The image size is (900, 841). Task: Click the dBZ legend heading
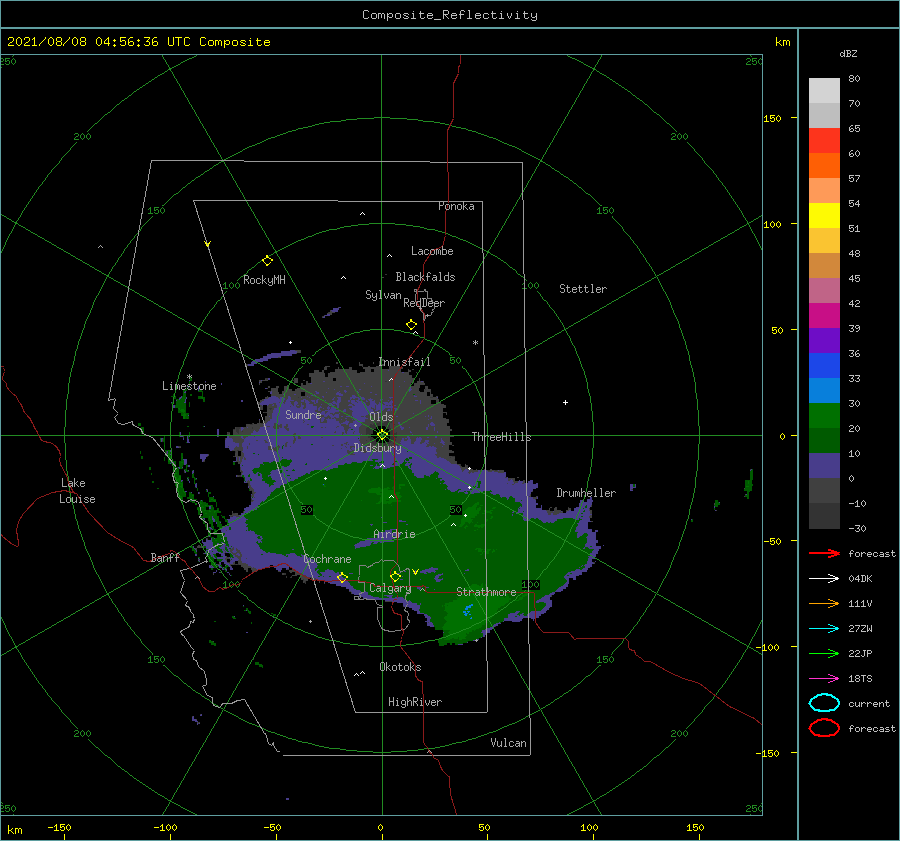[x=848, y=53]
